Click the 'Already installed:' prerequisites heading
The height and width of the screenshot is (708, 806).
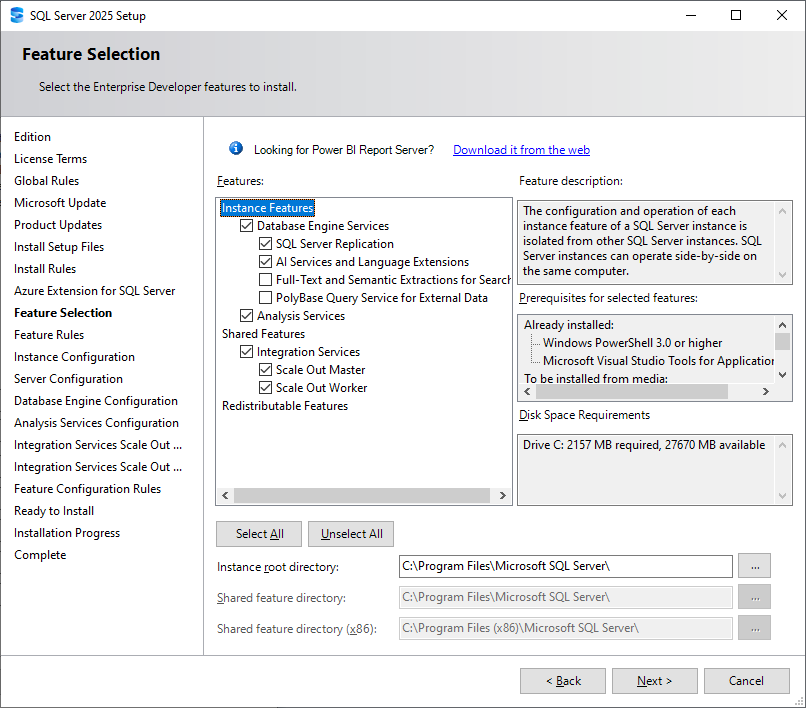tap(569, 325)
